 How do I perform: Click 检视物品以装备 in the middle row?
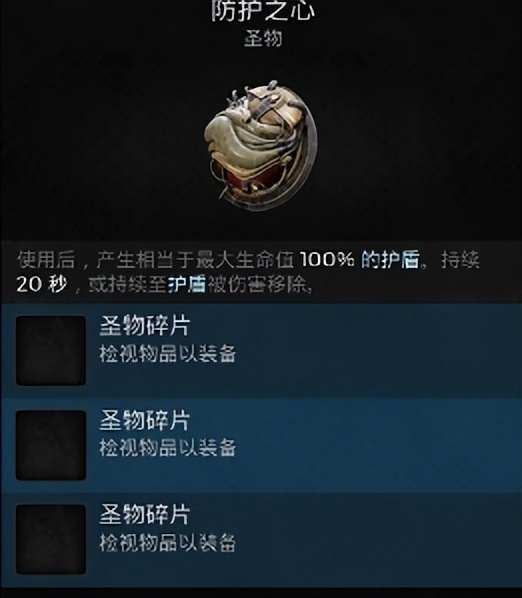coord(167,447)
